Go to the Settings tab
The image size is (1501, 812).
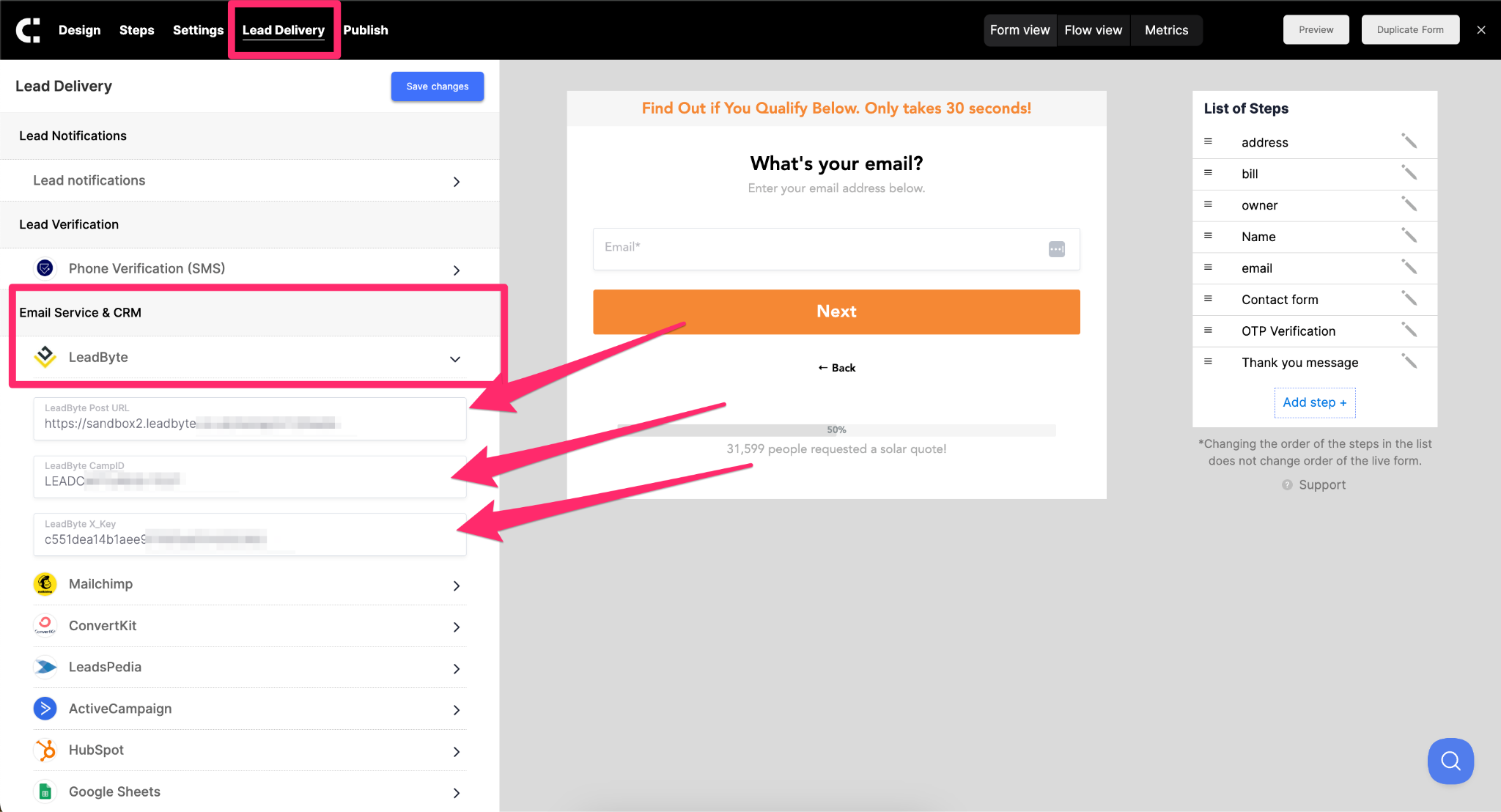pos(198,30)
